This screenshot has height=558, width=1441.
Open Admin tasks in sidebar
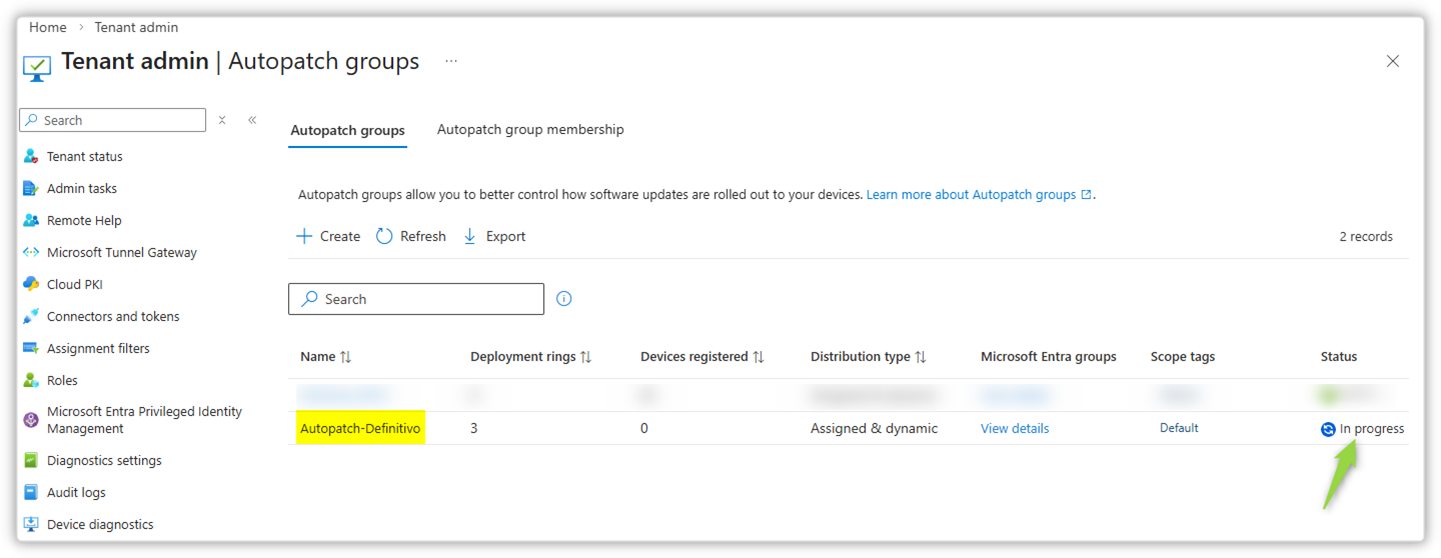point(81,189)
